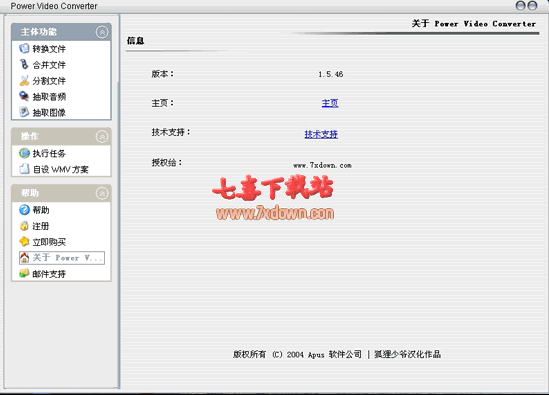The image size is (549, 395).
Task: Click the left round title bar button
Action: [x=521, y=6]
